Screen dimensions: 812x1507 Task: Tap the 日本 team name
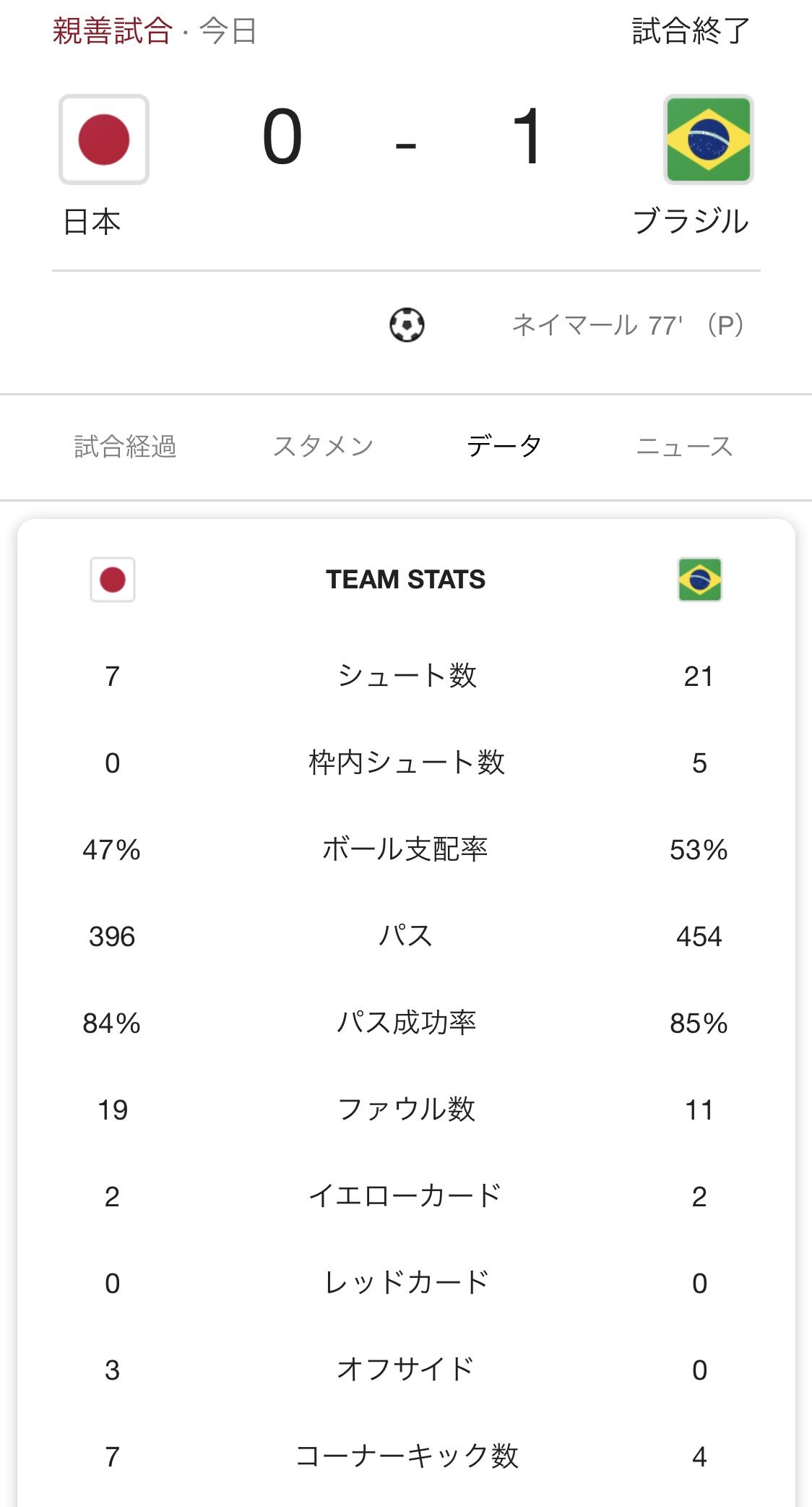point(92,222)
